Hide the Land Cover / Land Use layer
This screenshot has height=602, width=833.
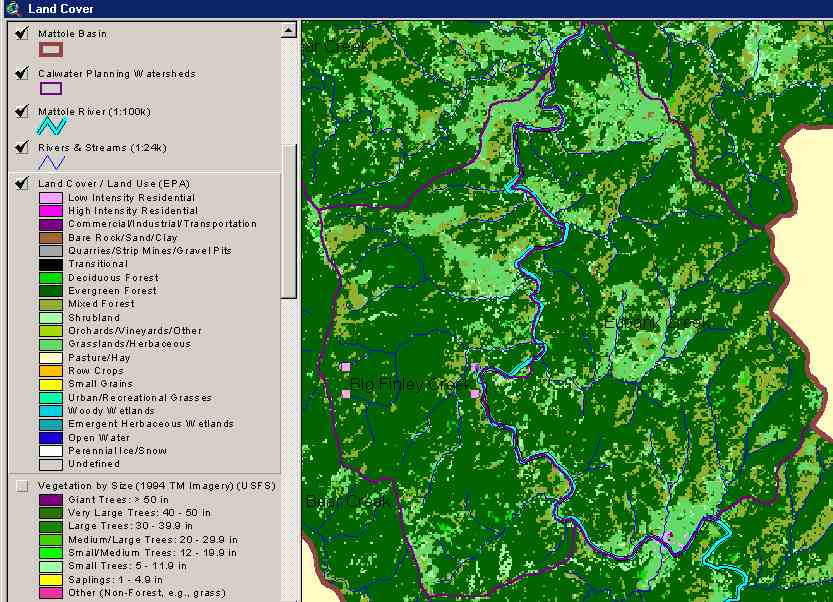[21, 184]
